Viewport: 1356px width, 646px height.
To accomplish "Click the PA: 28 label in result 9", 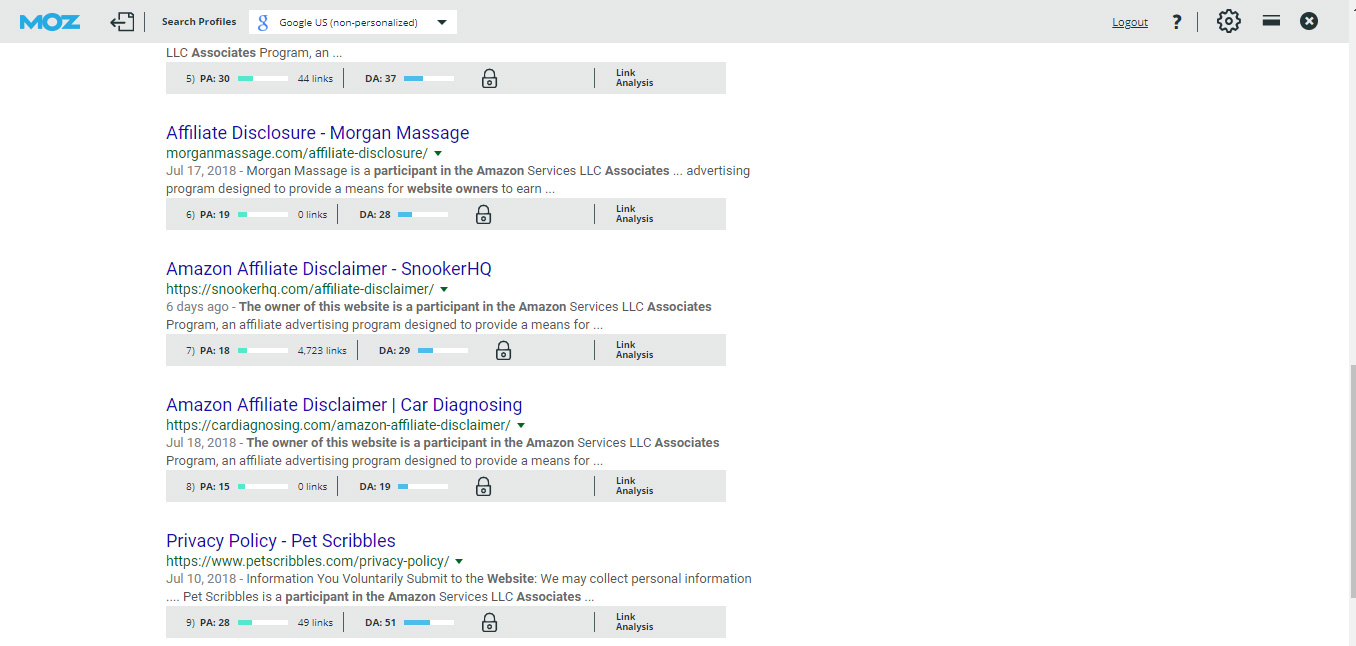I will 215,623.
